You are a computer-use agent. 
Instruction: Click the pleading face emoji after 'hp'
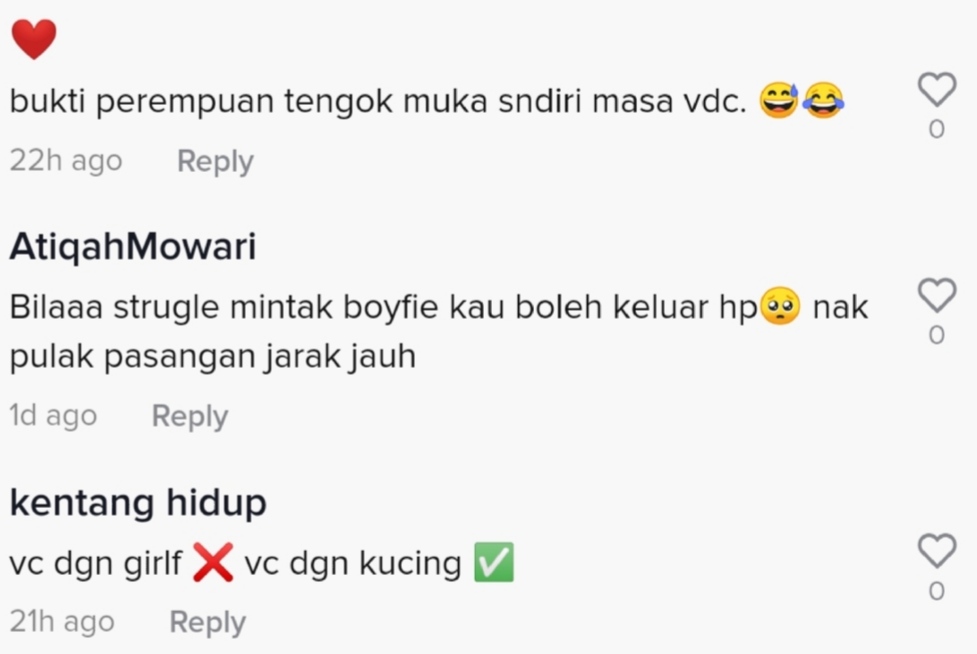pyautogui.click(x=781, y=306)
